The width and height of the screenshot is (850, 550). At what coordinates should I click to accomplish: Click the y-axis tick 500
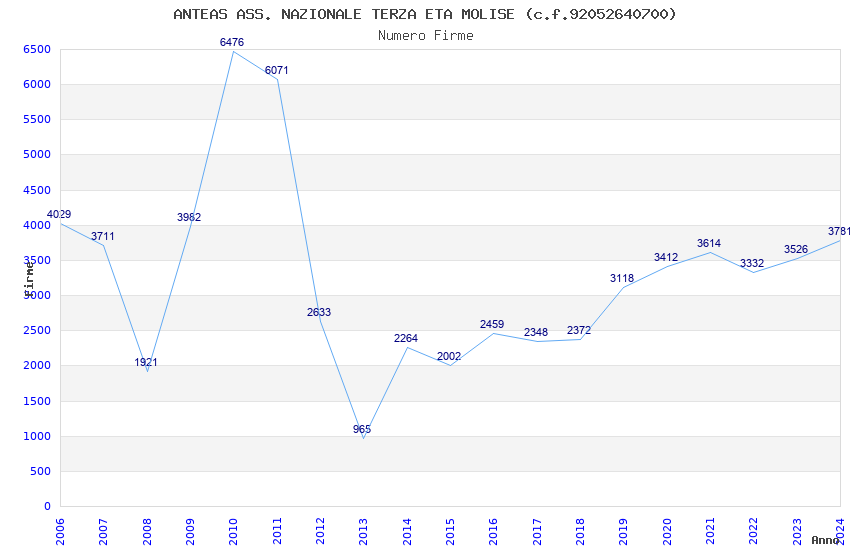pyautogui.click(x=41, y=472)
